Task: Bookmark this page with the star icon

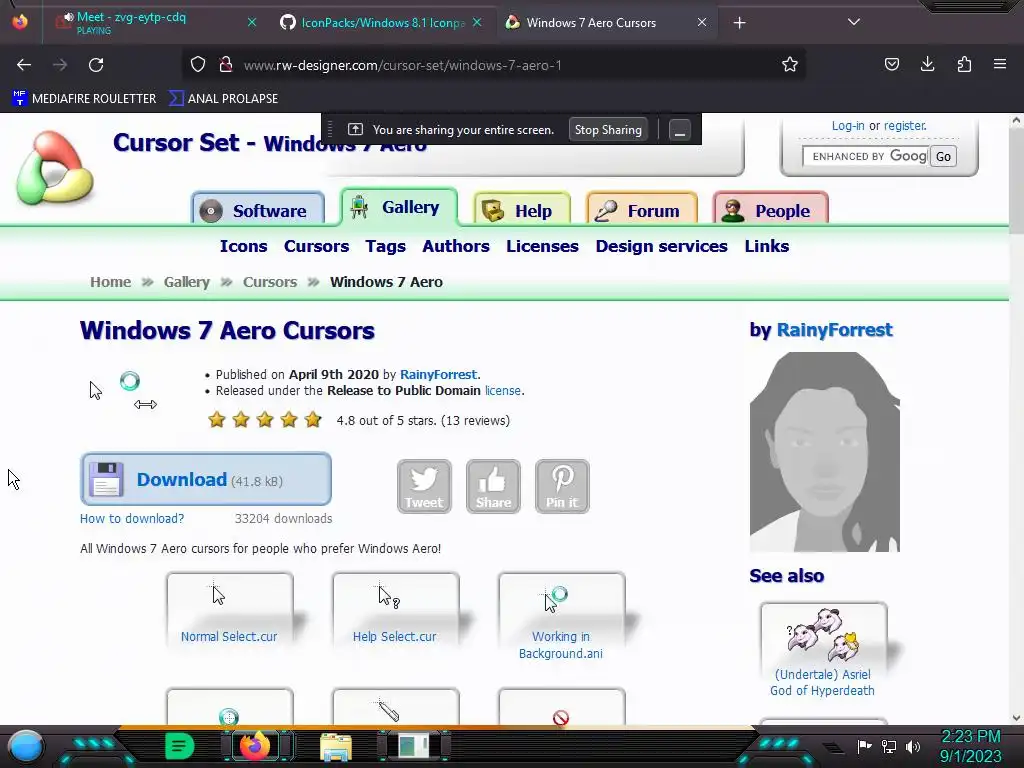Action: [x=790, y=65]
